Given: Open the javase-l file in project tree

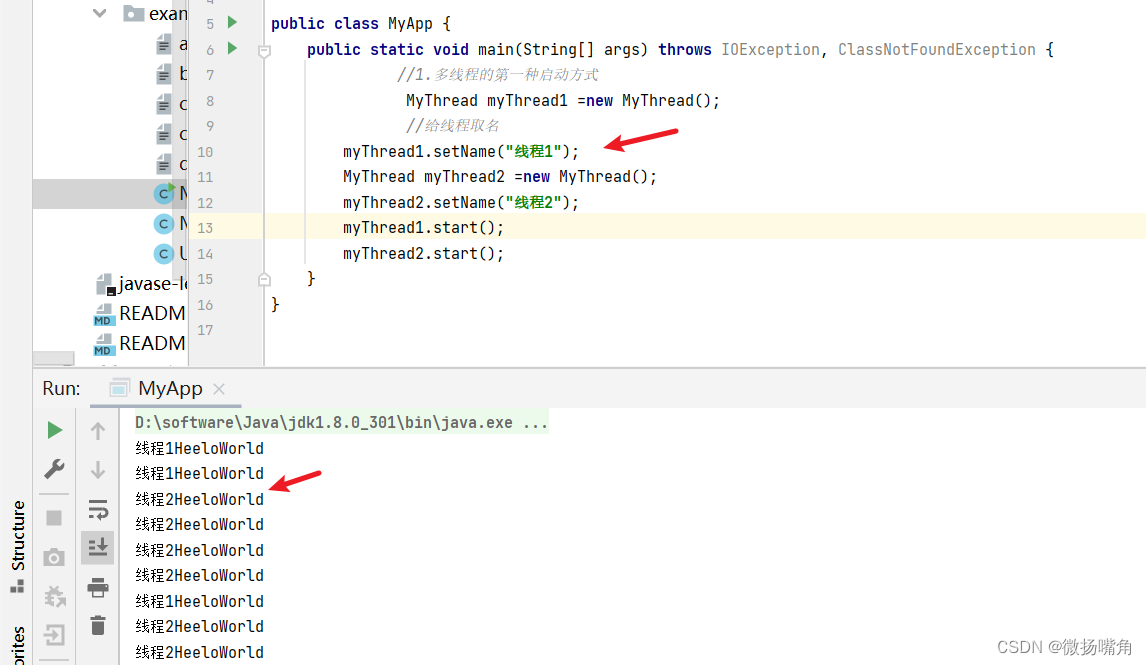Looking at the screenshot, I should 142,284.
